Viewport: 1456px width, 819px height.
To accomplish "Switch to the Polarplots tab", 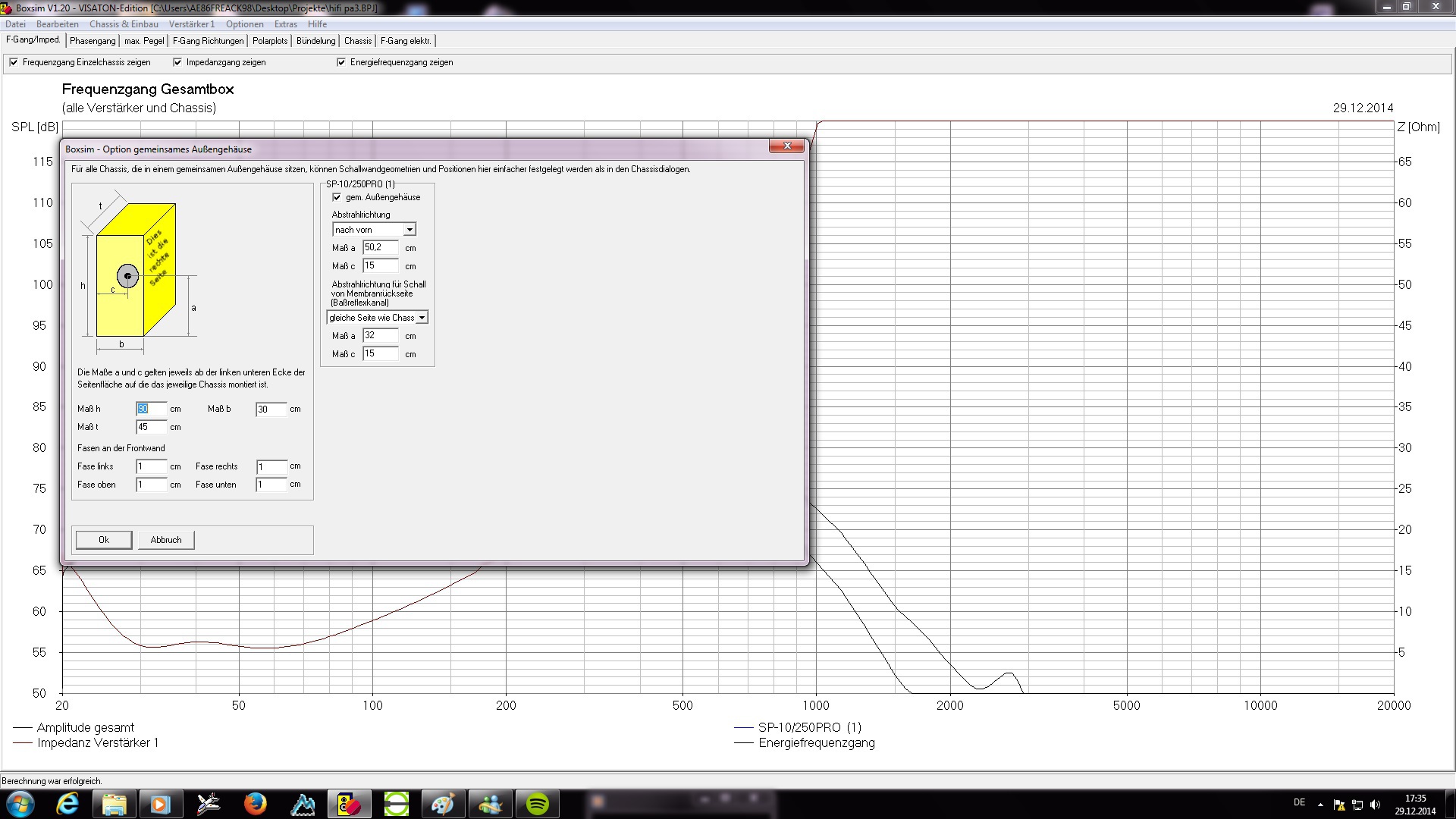I will [270, 41].
